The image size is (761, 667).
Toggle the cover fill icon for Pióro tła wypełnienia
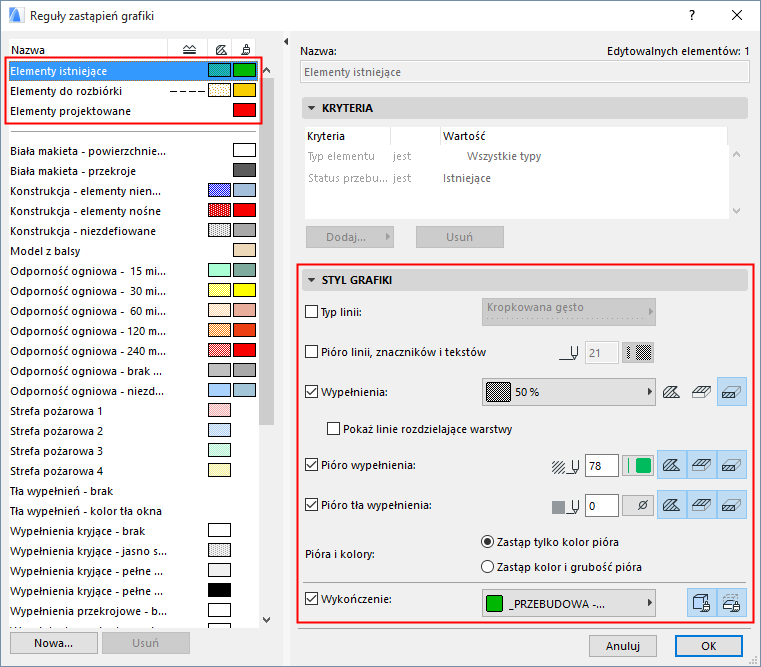(701, 505)
